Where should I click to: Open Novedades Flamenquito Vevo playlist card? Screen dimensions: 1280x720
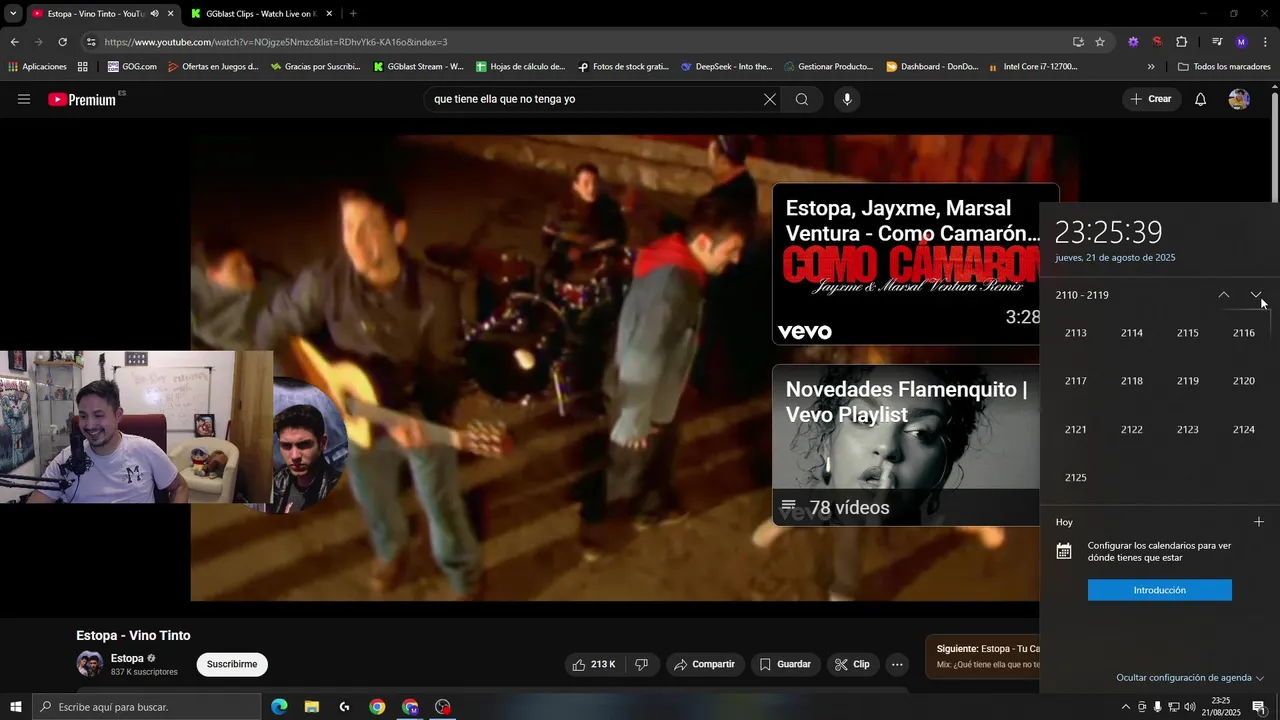[906, 445]
